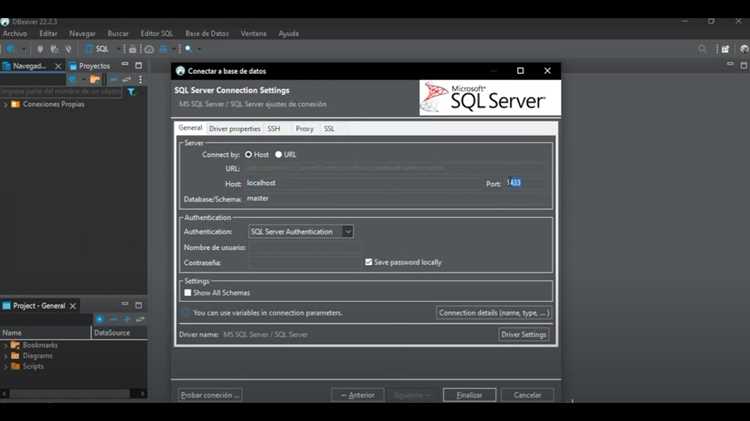Expand the Scripts folder
The image size is (750, 421).
click(x=5, y=366)
